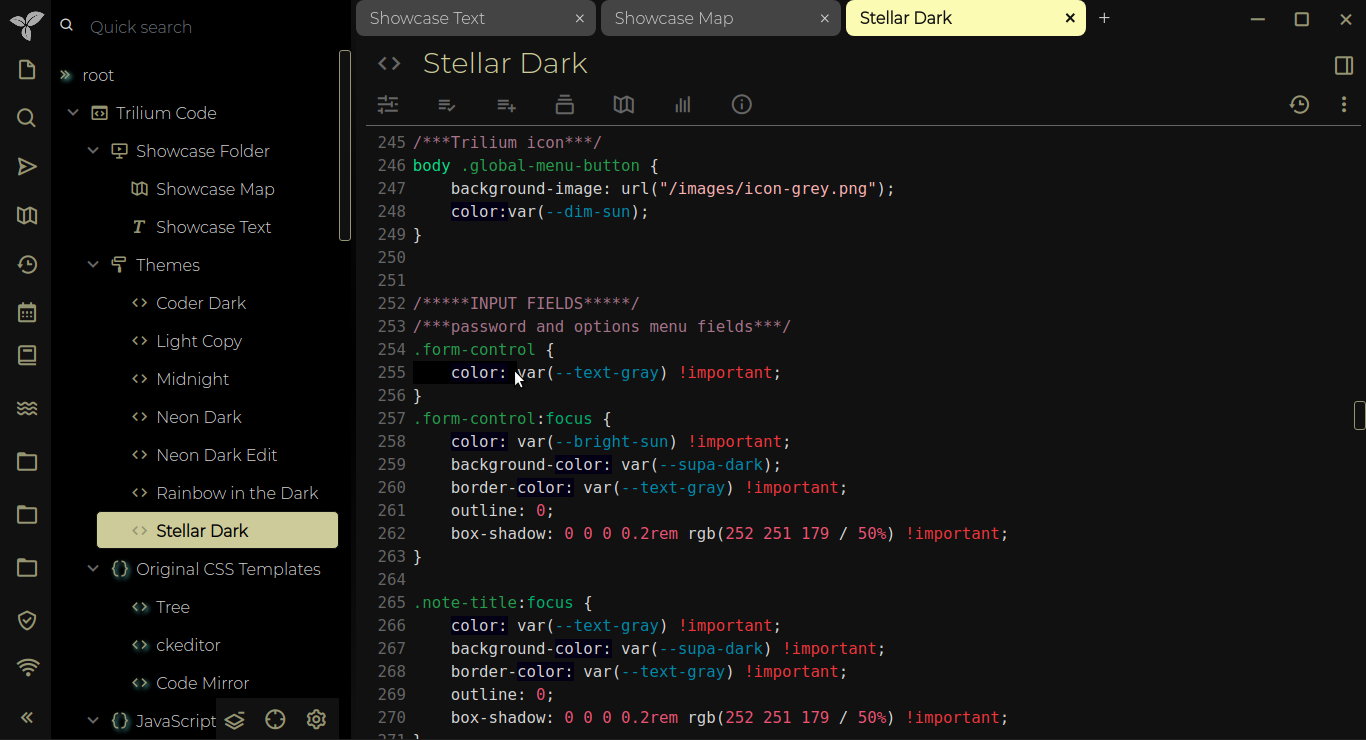Screen dimensions: 1366x740
Task: Click the book icon in launcher bar
Action: [x=27, y=356]
